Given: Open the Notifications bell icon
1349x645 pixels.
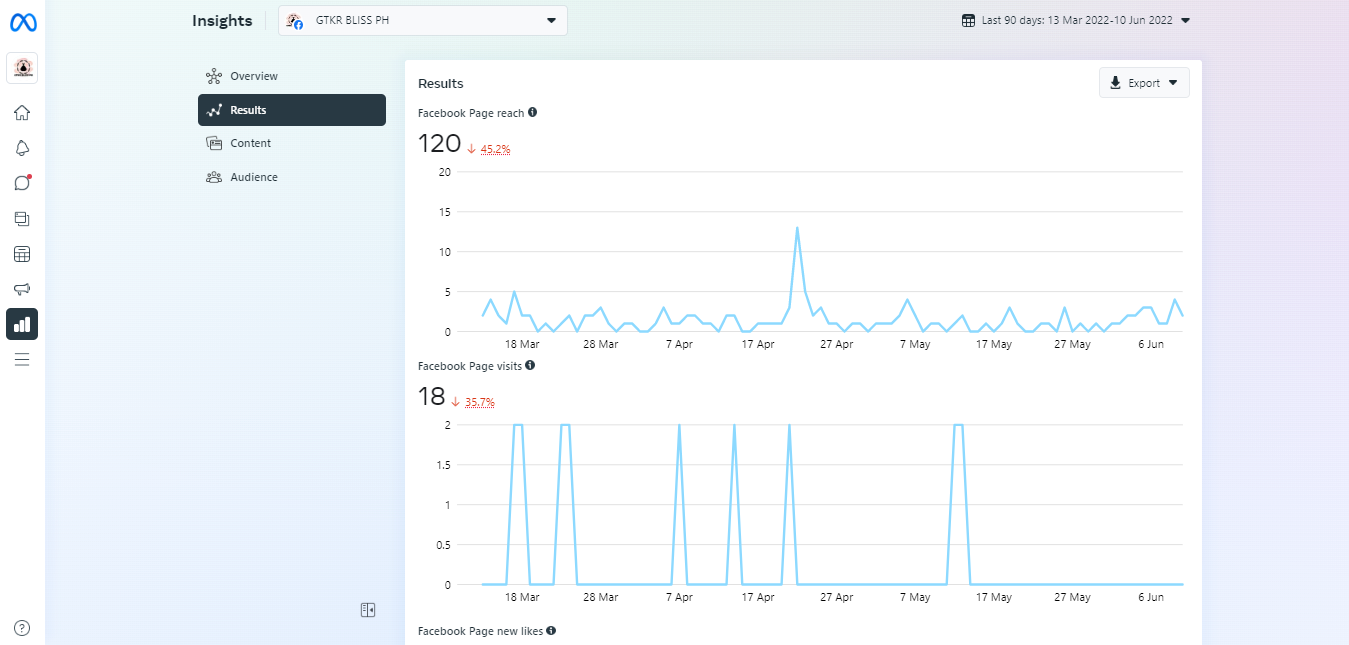Looking at the screenshot, I should coord(22,148).
